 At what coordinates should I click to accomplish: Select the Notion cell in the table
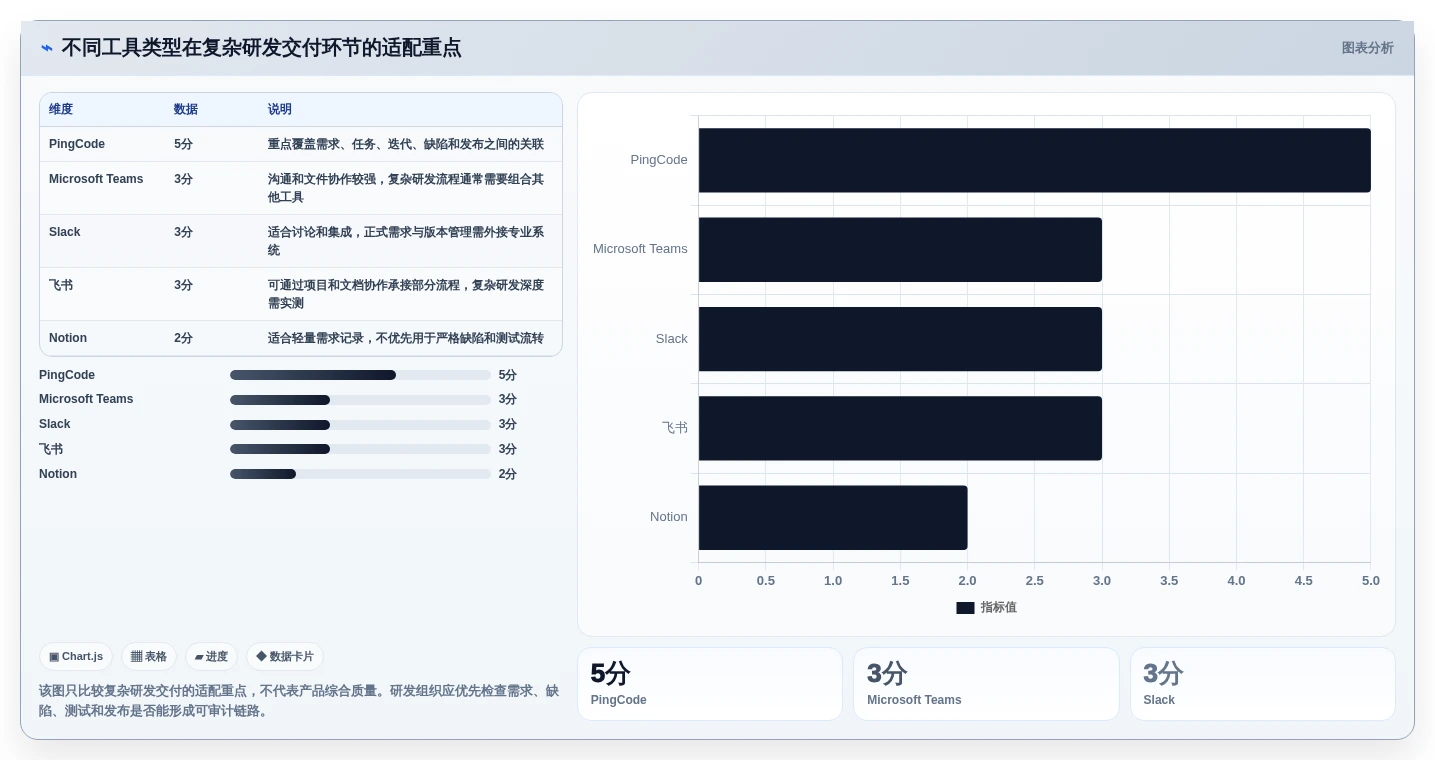pyautogui.click(x=68, y=338)
